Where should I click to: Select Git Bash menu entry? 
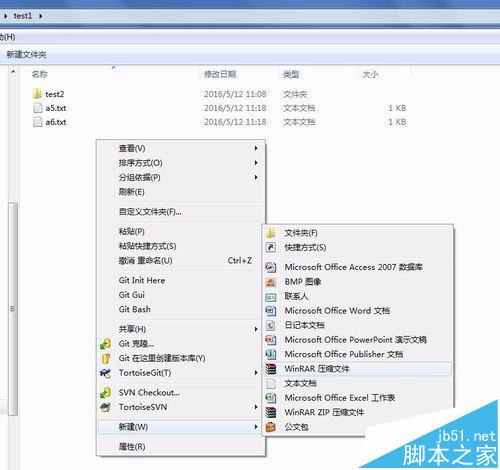tap(135, 309)
